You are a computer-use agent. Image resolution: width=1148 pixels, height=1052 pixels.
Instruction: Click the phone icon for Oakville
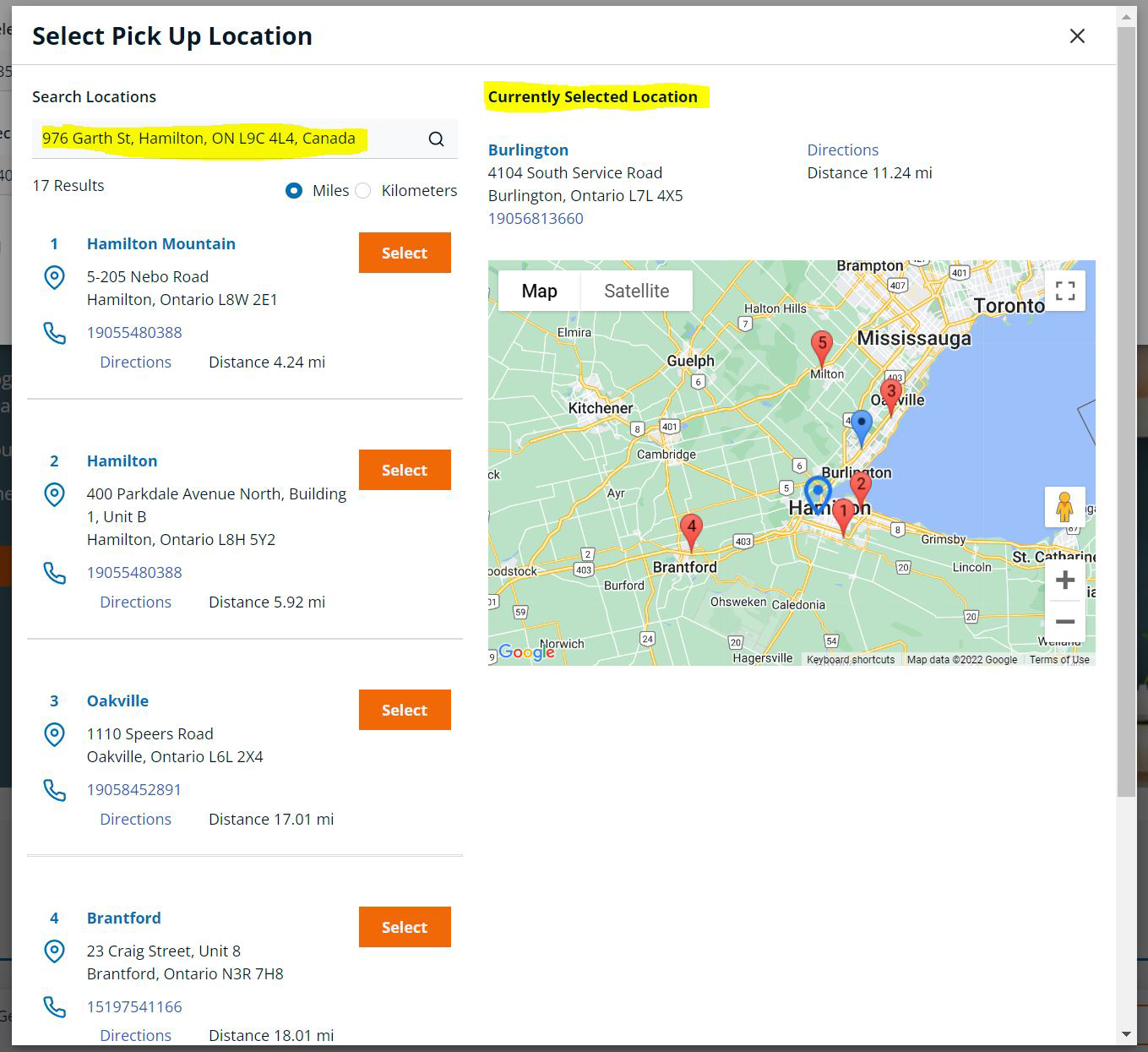click(x=54, y=790)
